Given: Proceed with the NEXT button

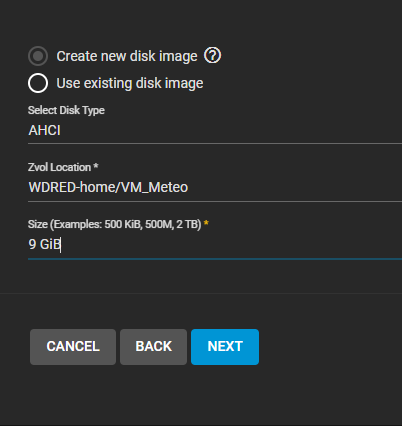Looking at the screenshot, I should click(x=225, y=347).
